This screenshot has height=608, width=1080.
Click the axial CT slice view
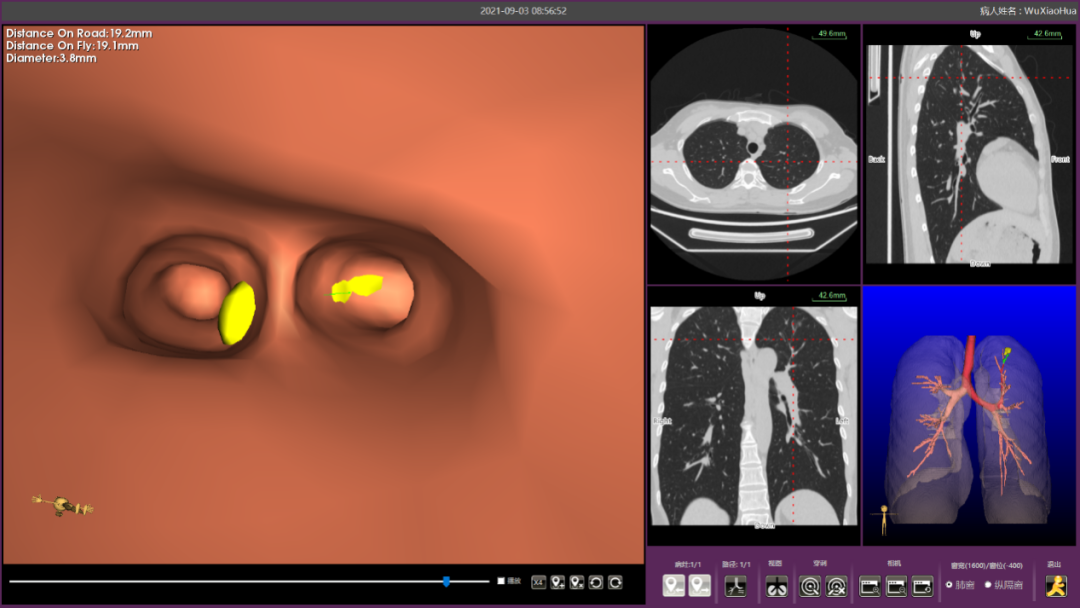click(x=754, y=154)
